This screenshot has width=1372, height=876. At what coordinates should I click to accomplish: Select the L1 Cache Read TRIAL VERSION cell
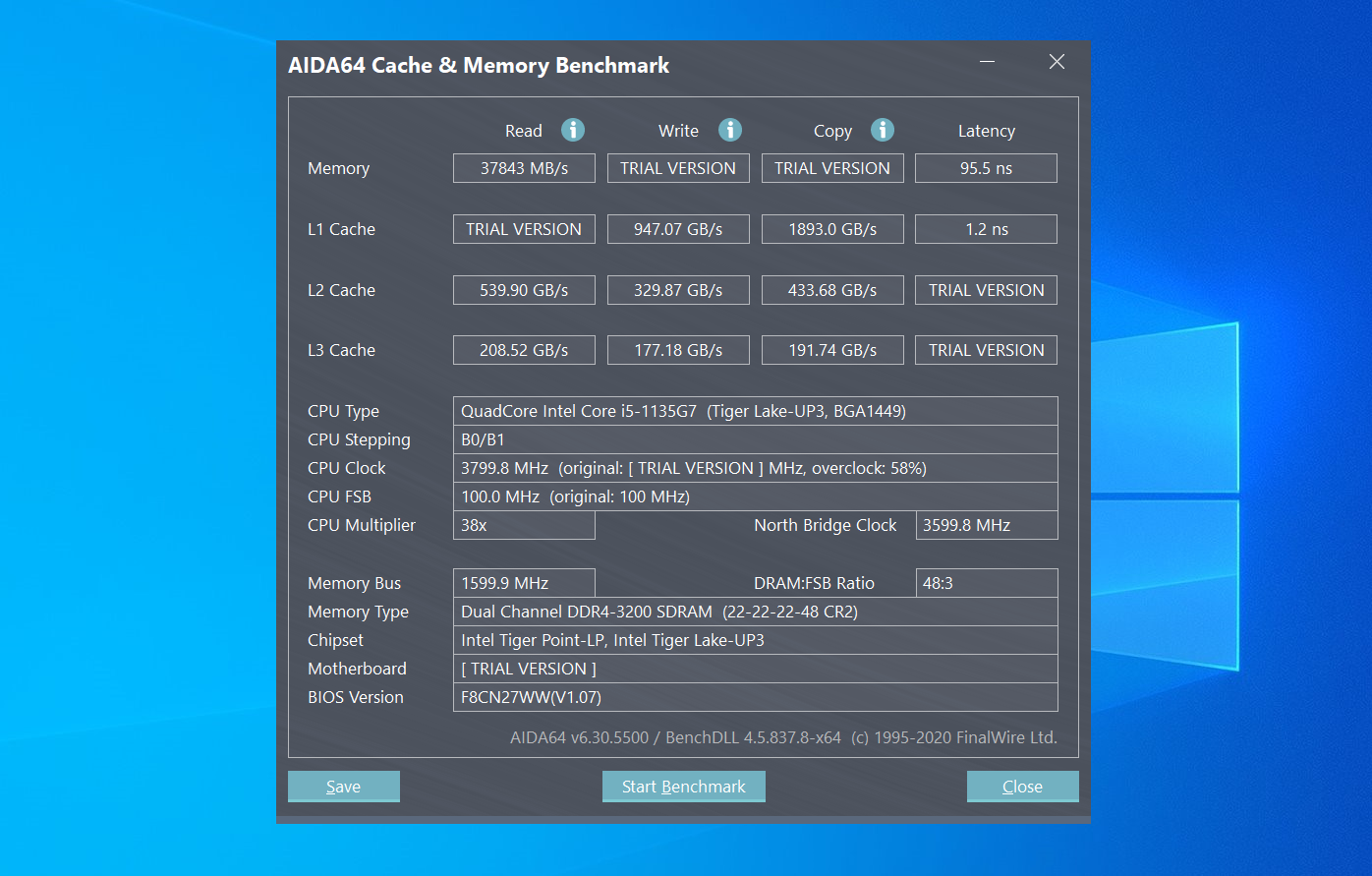pyautogui.click(x=524, y=229)
